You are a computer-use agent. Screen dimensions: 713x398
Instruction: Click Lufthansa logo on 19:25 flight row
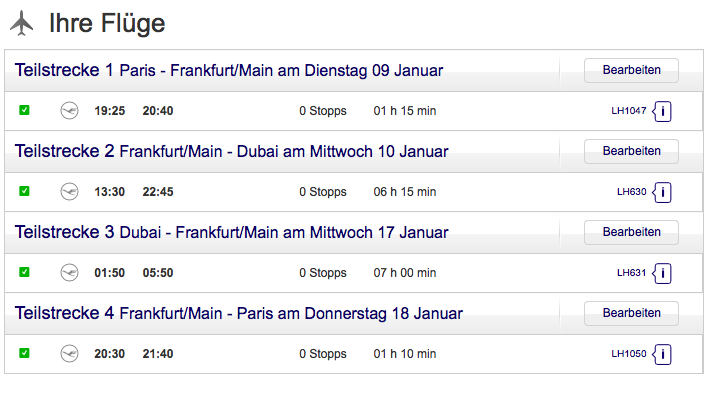click(x=69, y=111)
